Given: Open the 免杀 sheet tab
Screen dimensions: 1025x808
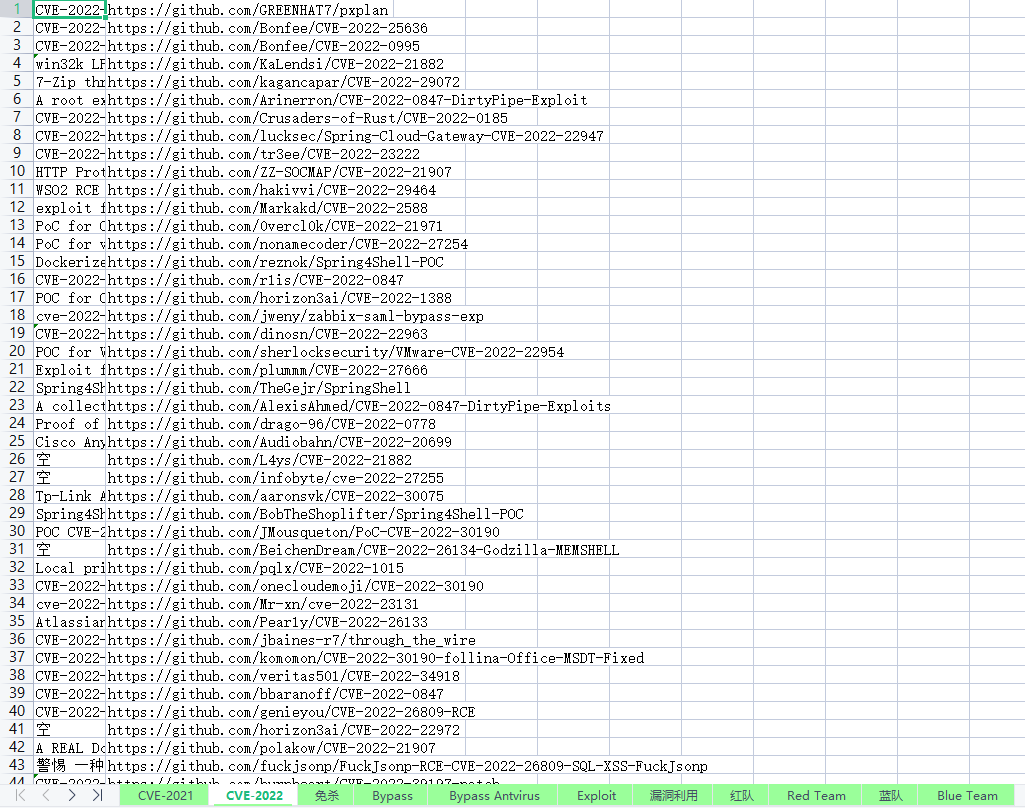Looking at the screenshot, I should tap(326, 796).
